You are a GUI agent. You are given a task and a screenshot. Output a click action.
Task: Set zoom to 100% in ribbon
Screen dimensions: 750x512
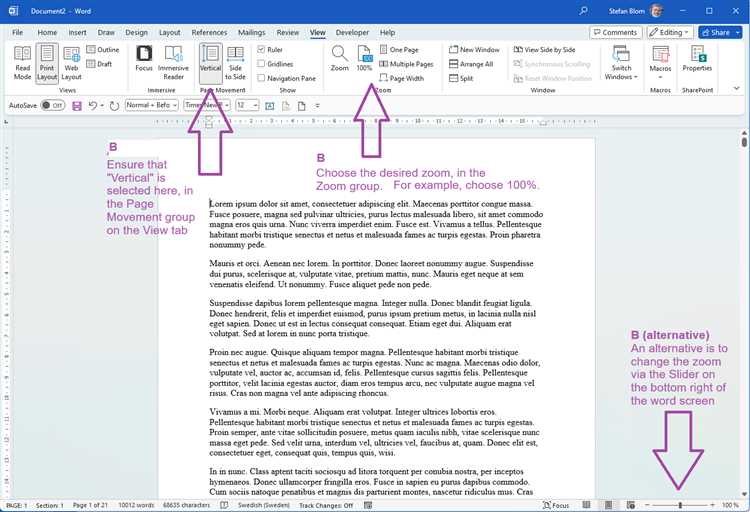click(x=364, y=59)
